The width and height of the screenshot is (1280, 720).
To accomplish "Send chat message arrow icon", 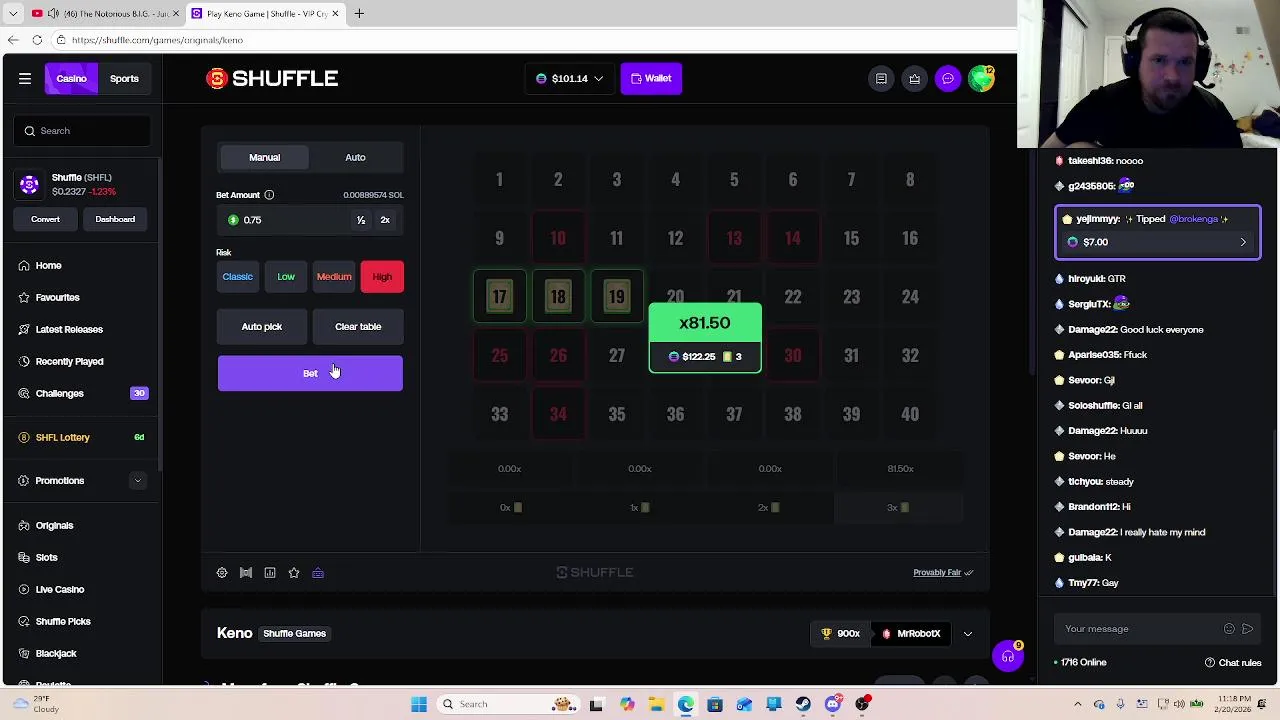I will pos(1247,629).
